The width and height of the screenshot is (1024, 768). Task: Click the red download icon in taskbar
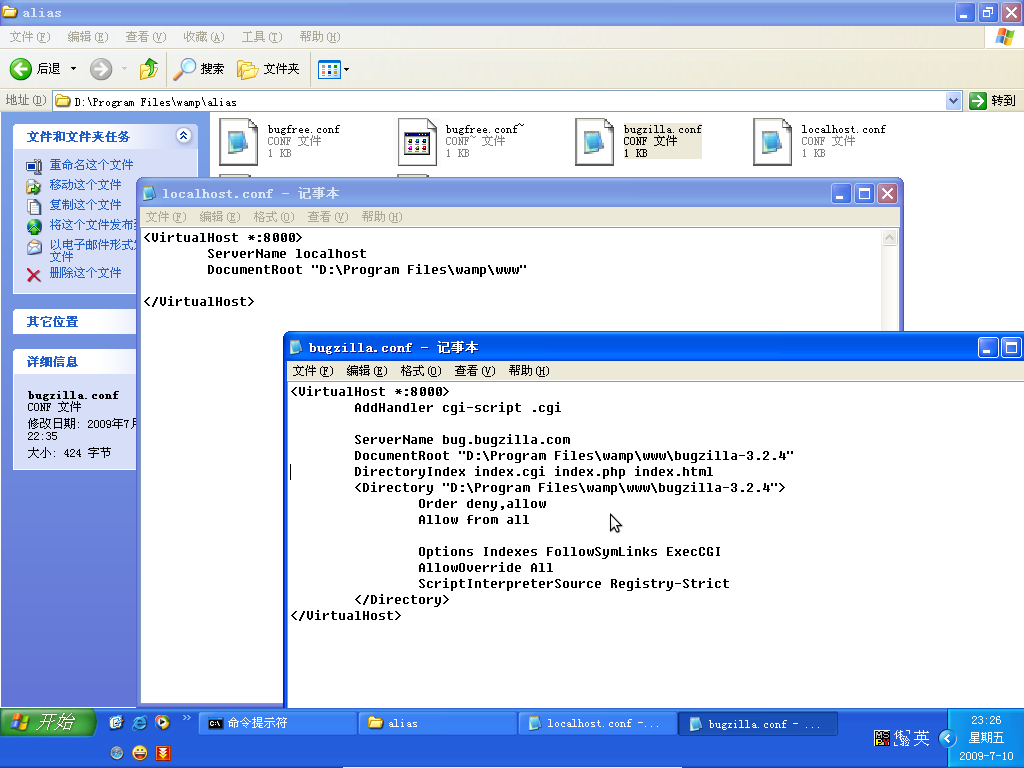point(163,753)
